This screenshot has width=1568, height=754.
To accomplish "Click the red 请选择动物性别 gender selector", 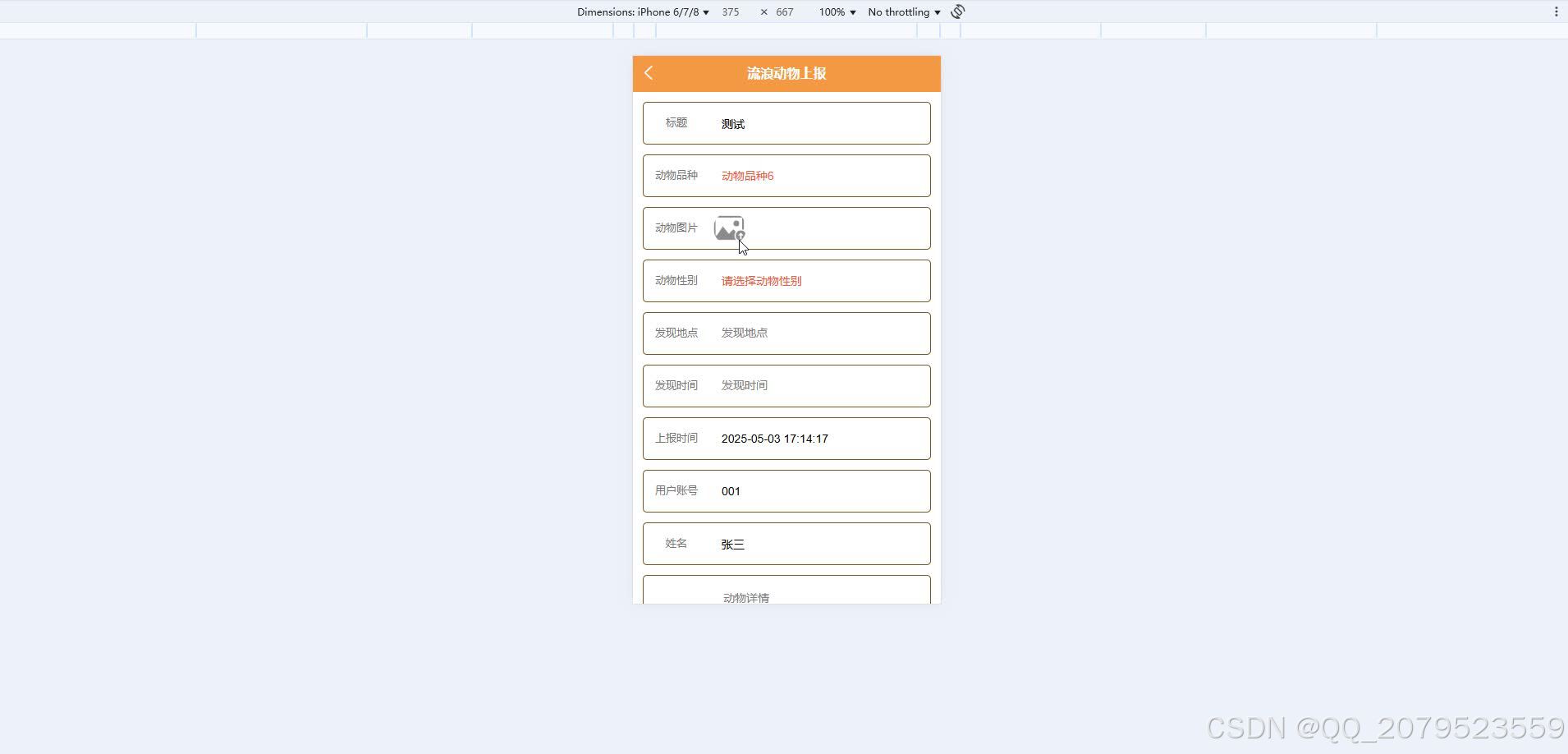I will point(760,280).
